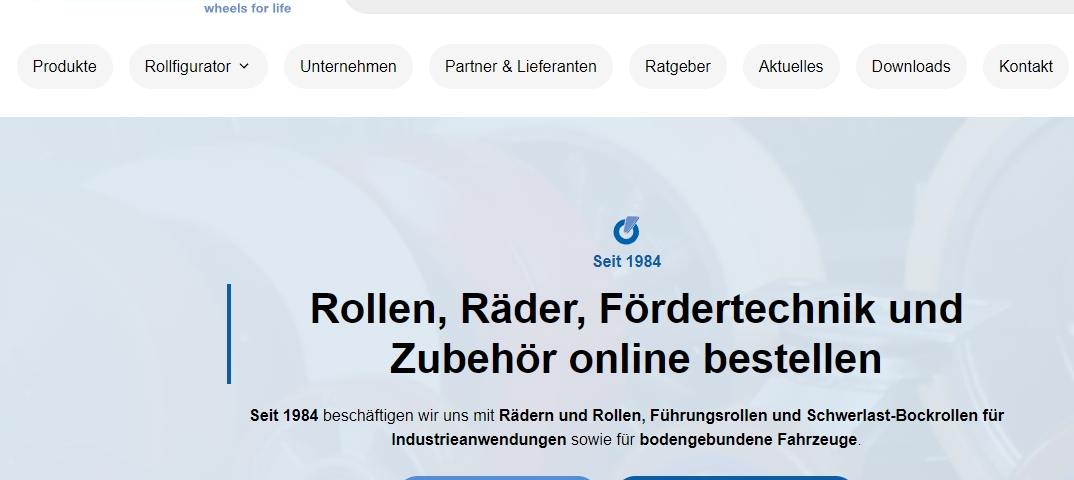
Task: Click the main heading 'Rollen, Räder, Fördertechnik'
Action: (636, 309)
